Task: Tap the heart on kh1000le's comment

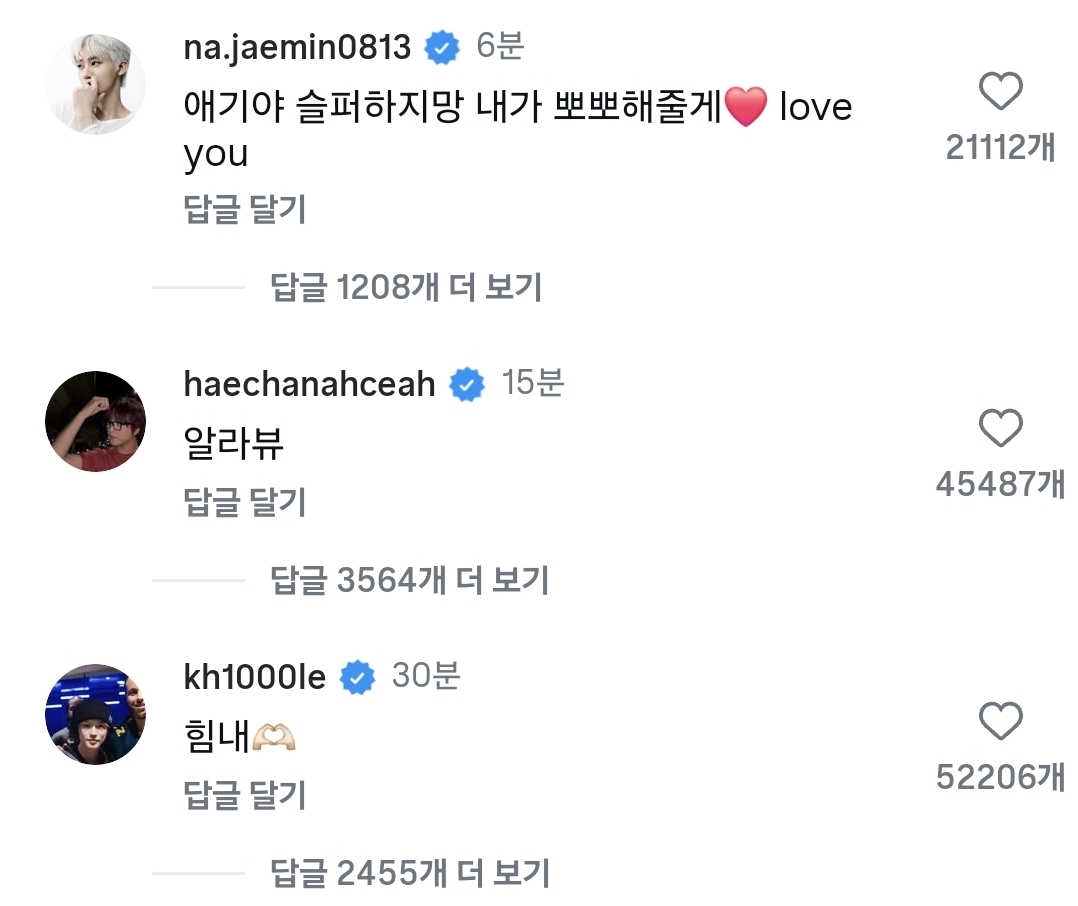Action: coord(1000,722)
